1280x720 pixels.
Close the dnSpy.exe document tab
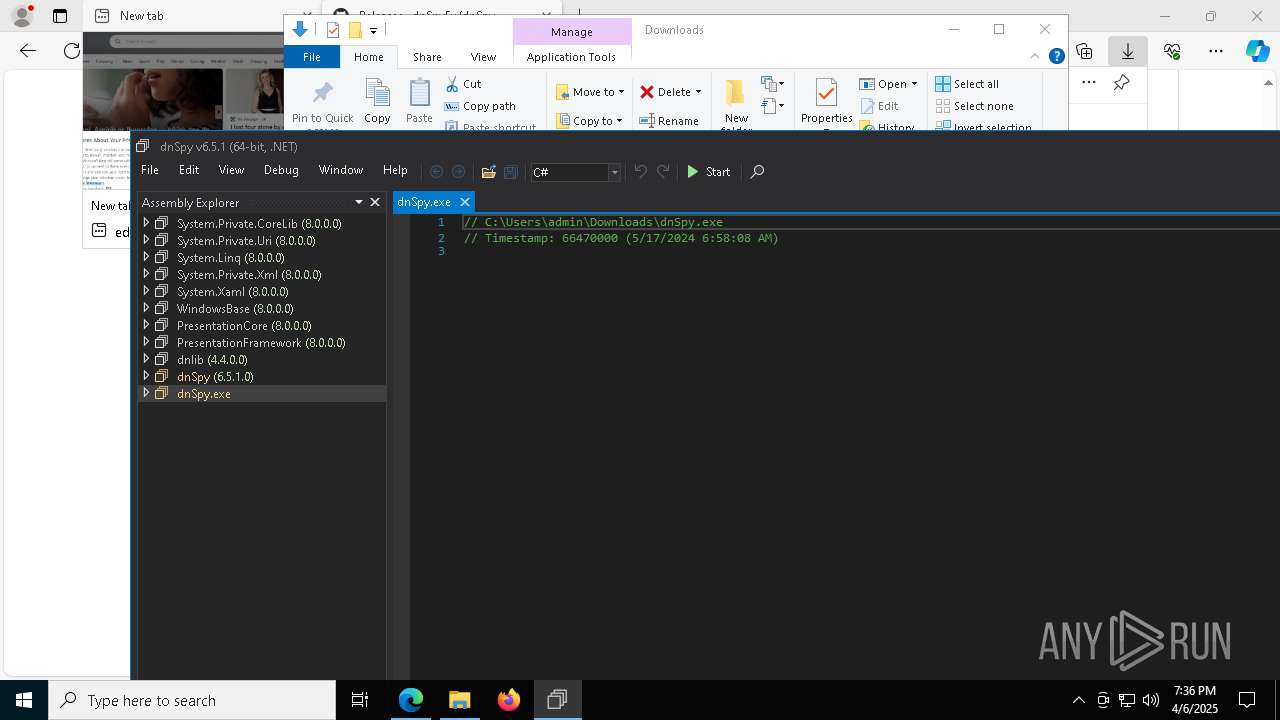click(x=465, y=202)
